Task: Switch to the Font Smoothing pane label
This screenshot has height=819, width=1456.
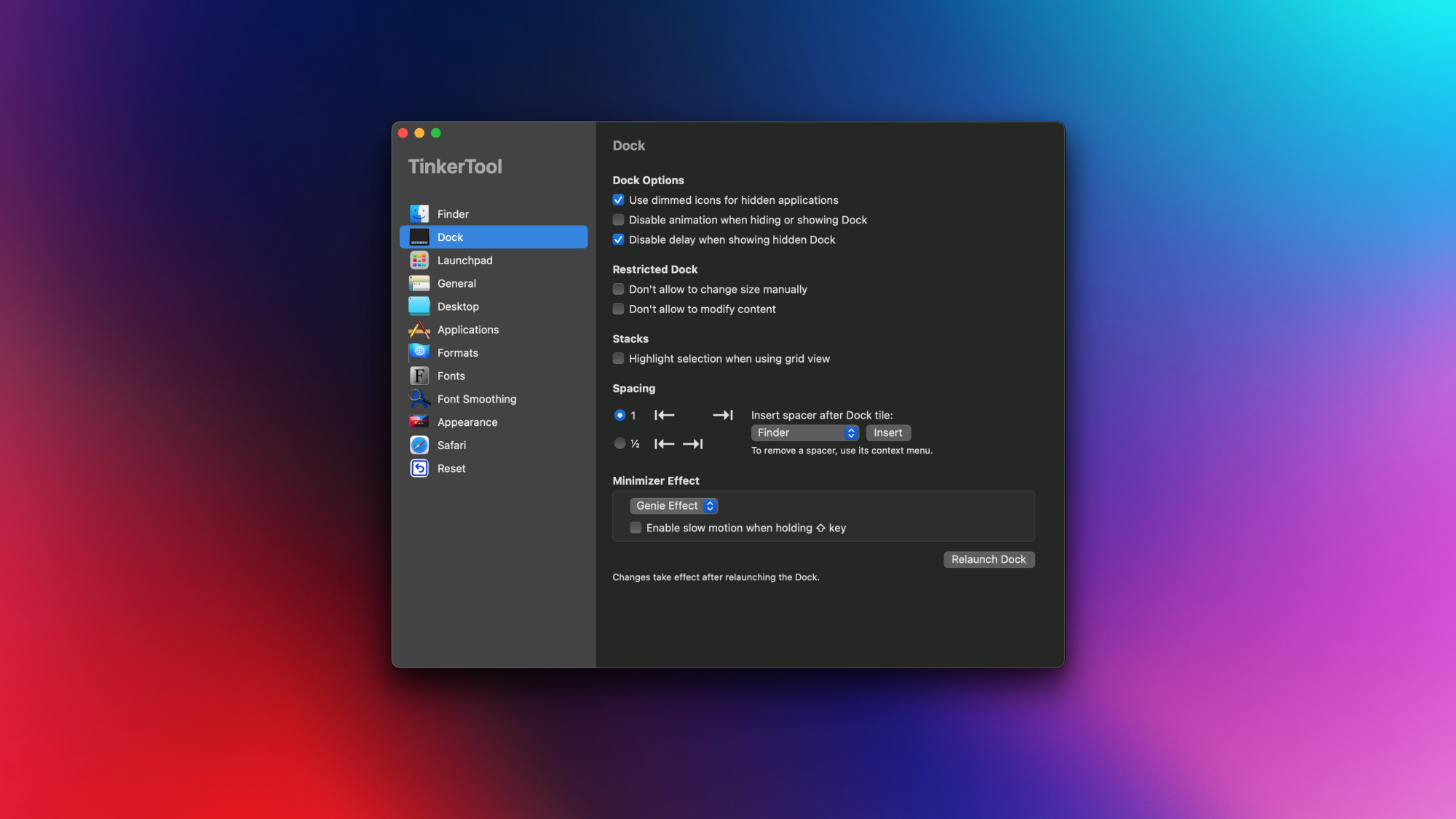Action: [477, 399]
